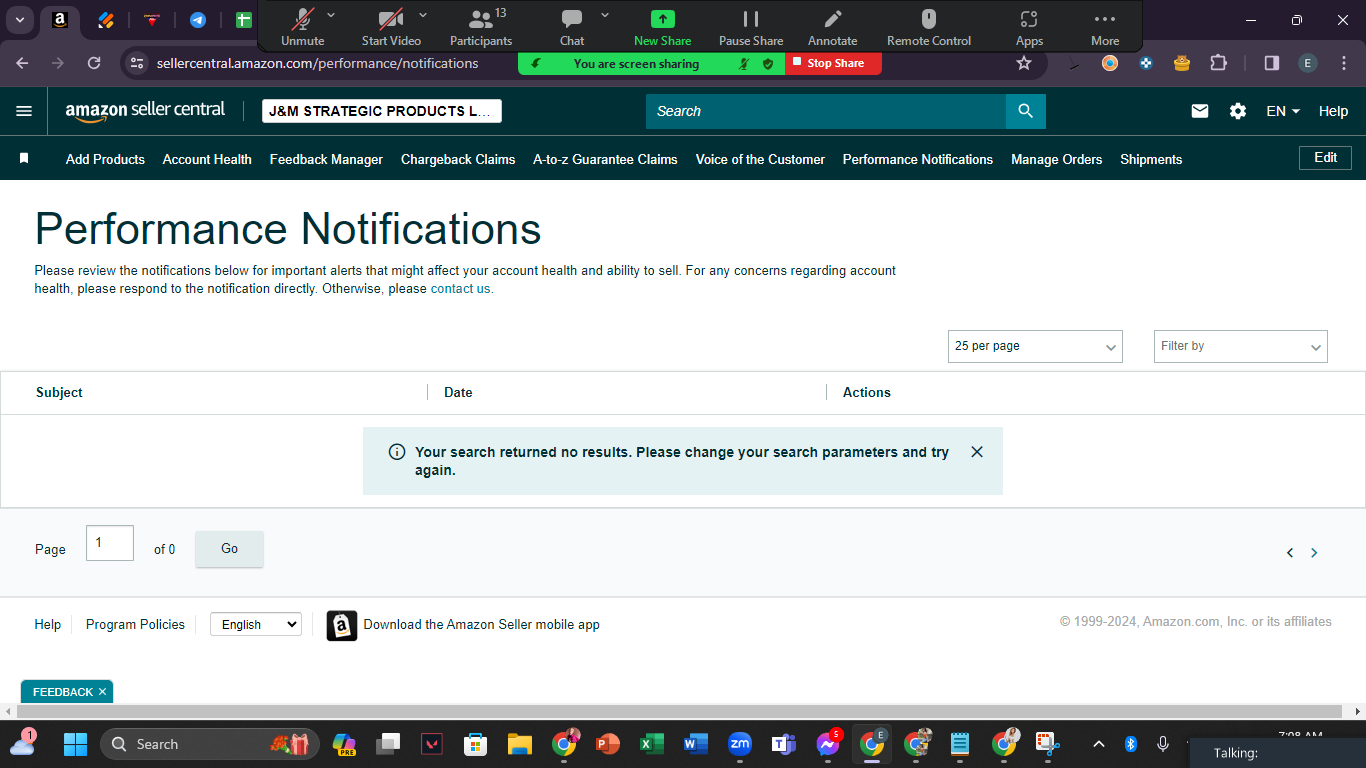Open A-to-z Guarantee Claims
The width and height of the screenshot is (1366, 768).
605,159
